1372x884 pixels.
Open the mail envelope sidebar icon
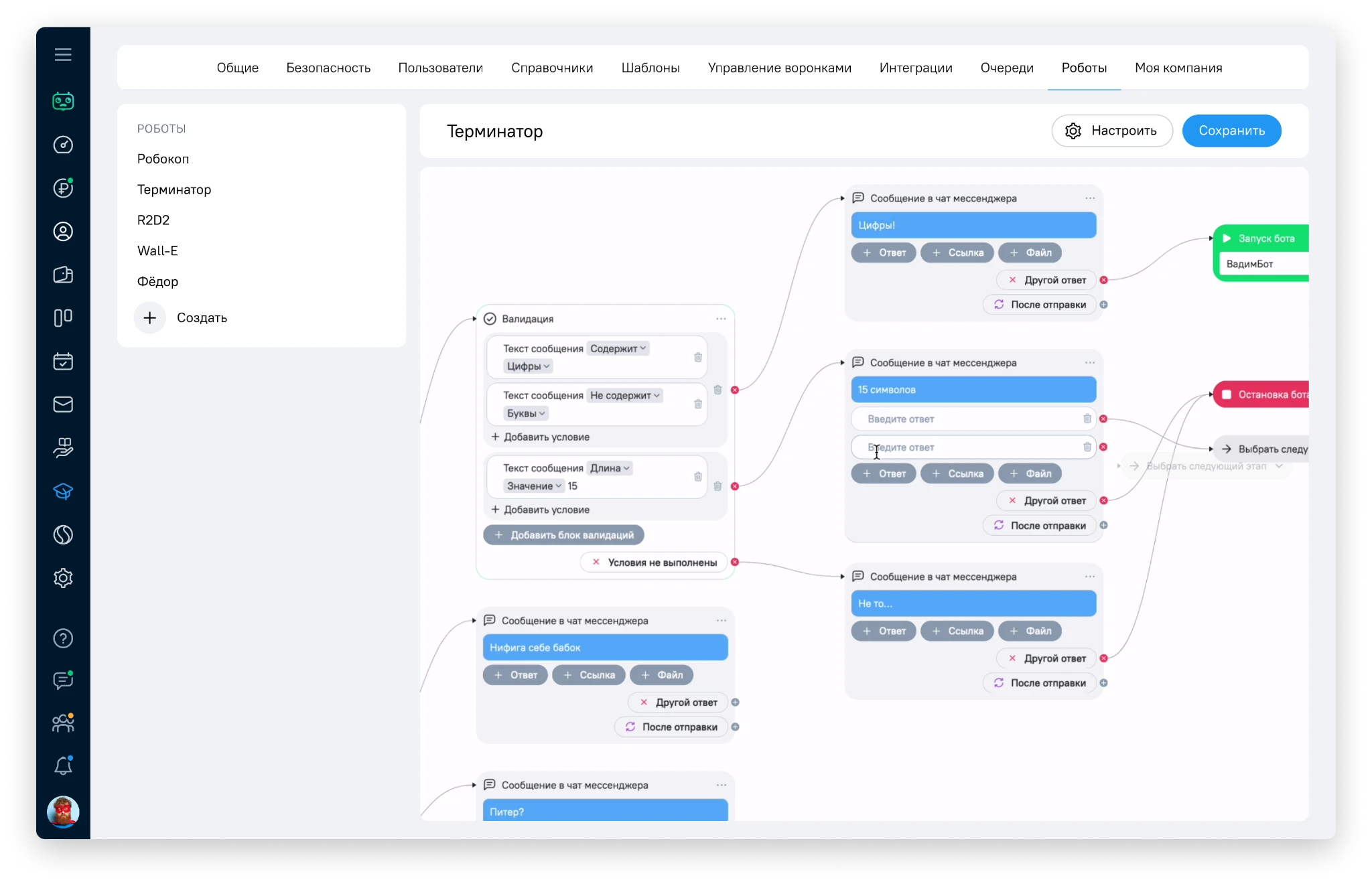63,404
